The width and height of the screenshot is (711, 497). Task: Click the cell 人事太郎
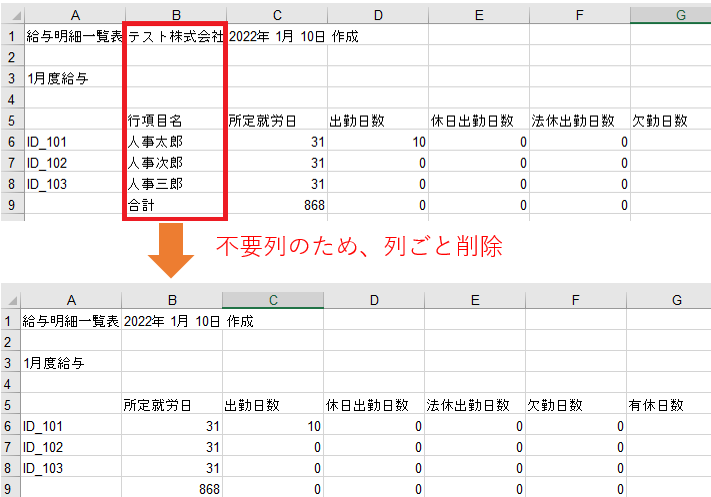(176, 142)
